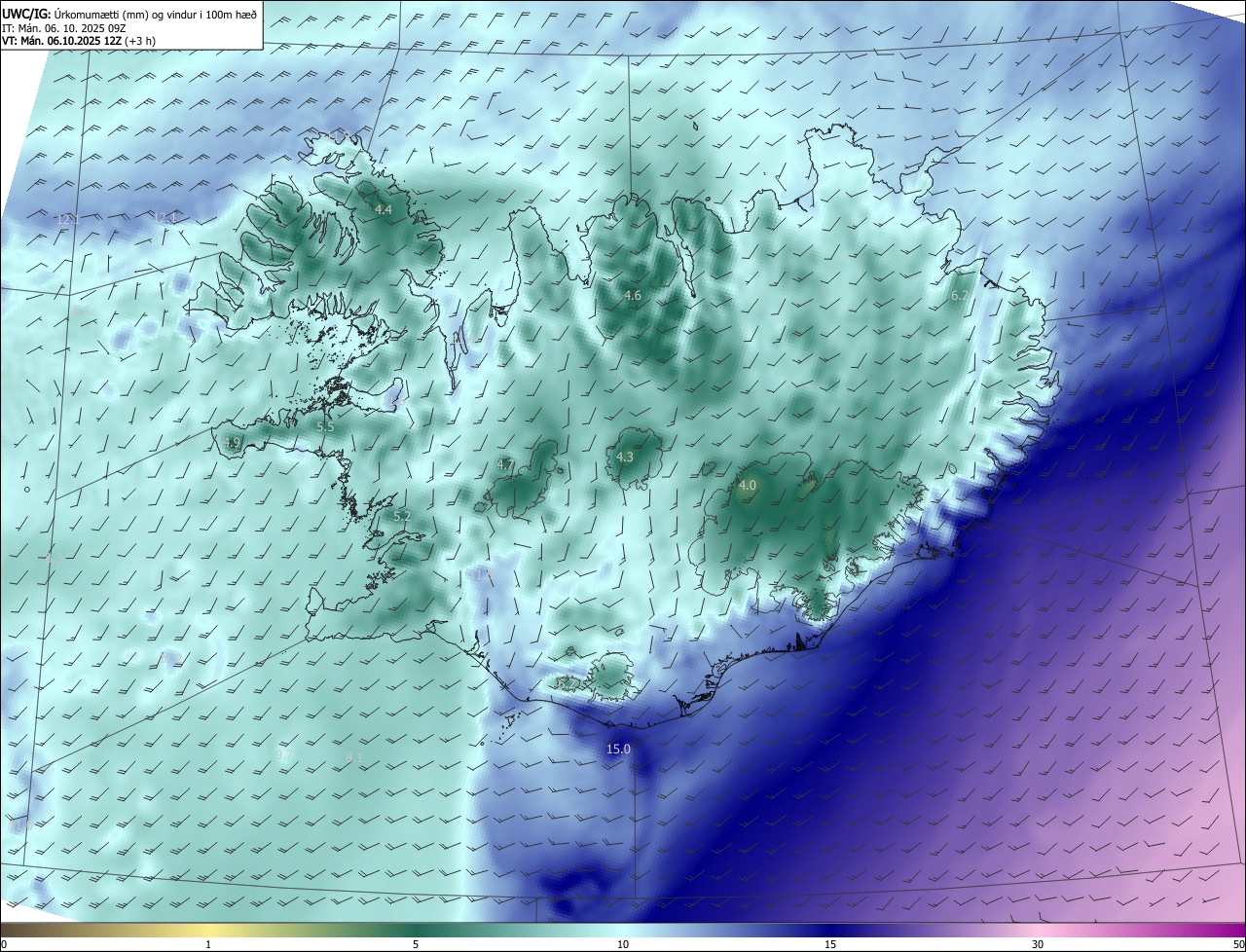Click the colorbar tick label 5
Screen dimensions: 1246x952
(x=416, y=944)
